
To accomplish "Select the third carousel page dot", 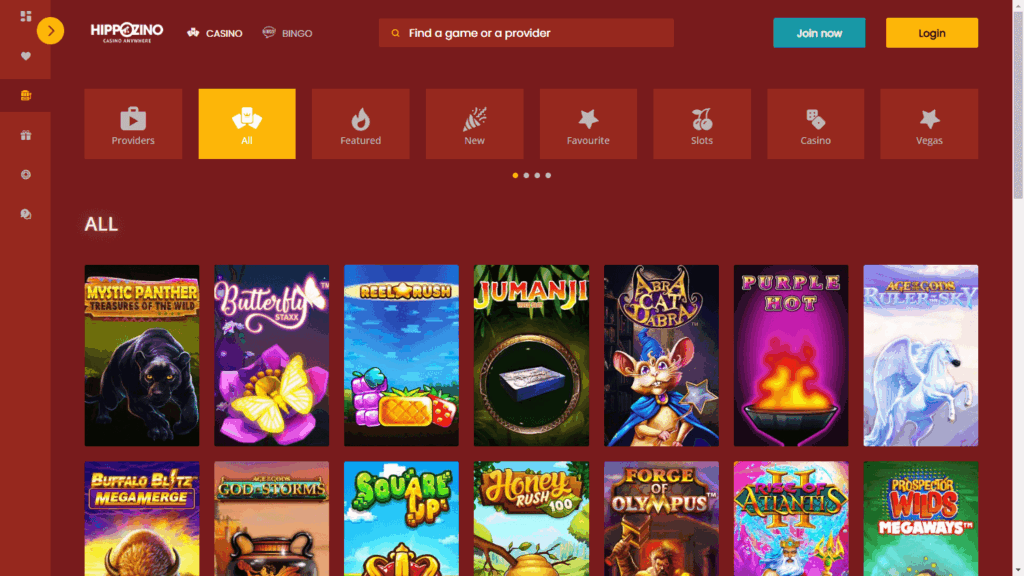I will pyautogui.click(x=537, y=176).
